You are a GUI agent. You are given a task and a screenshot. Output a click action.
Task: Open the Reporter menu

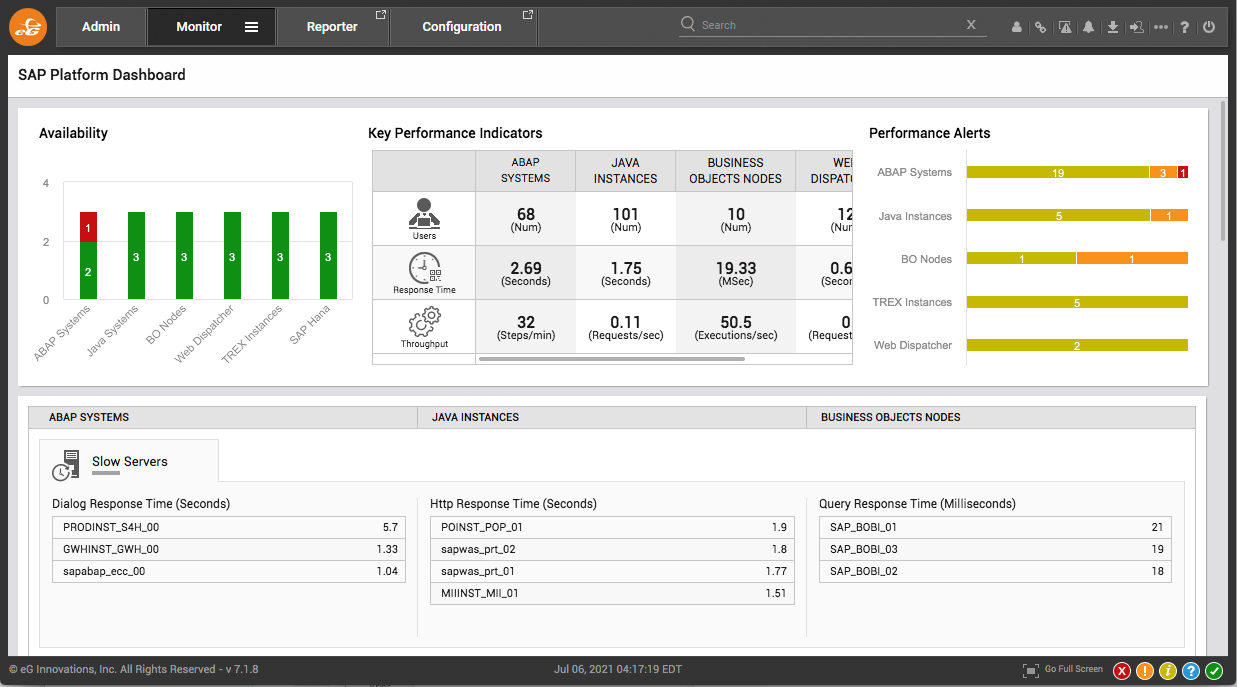tap(332, 27)
